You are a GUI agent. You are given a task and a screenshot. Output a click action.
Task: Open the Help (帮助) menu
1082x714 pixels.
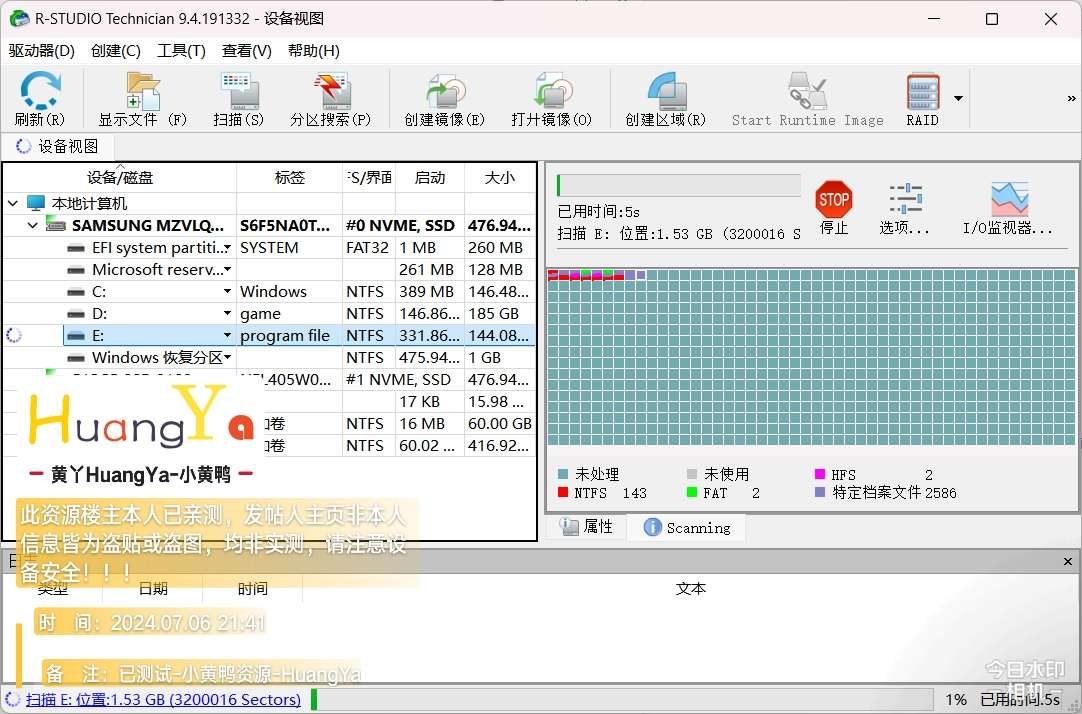pyautogui.click(x=313, y=51)
